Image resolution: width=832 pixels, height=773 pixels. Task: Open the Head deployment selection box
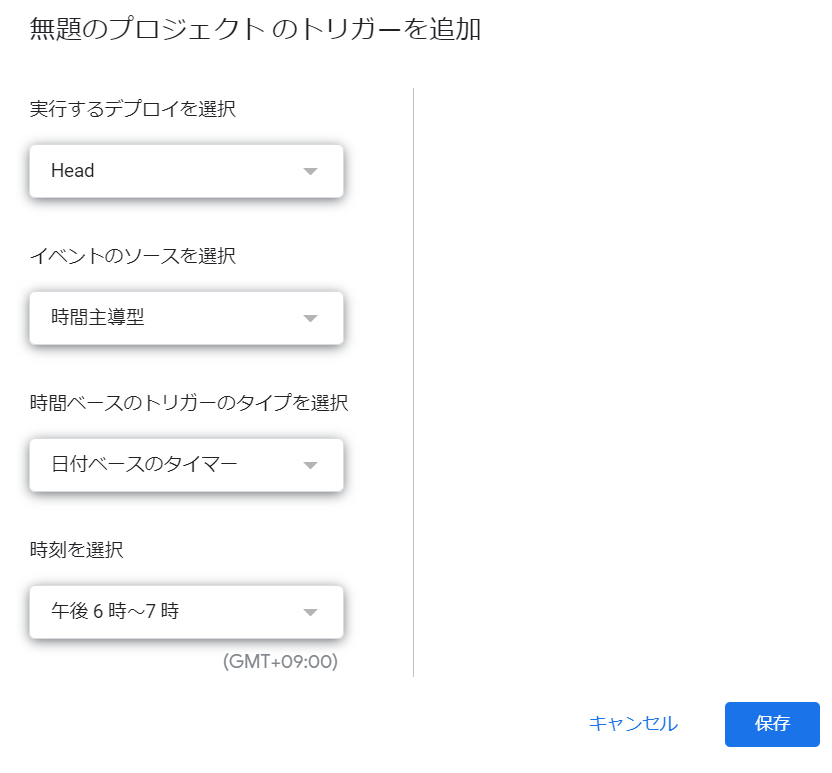pos(186,171)
